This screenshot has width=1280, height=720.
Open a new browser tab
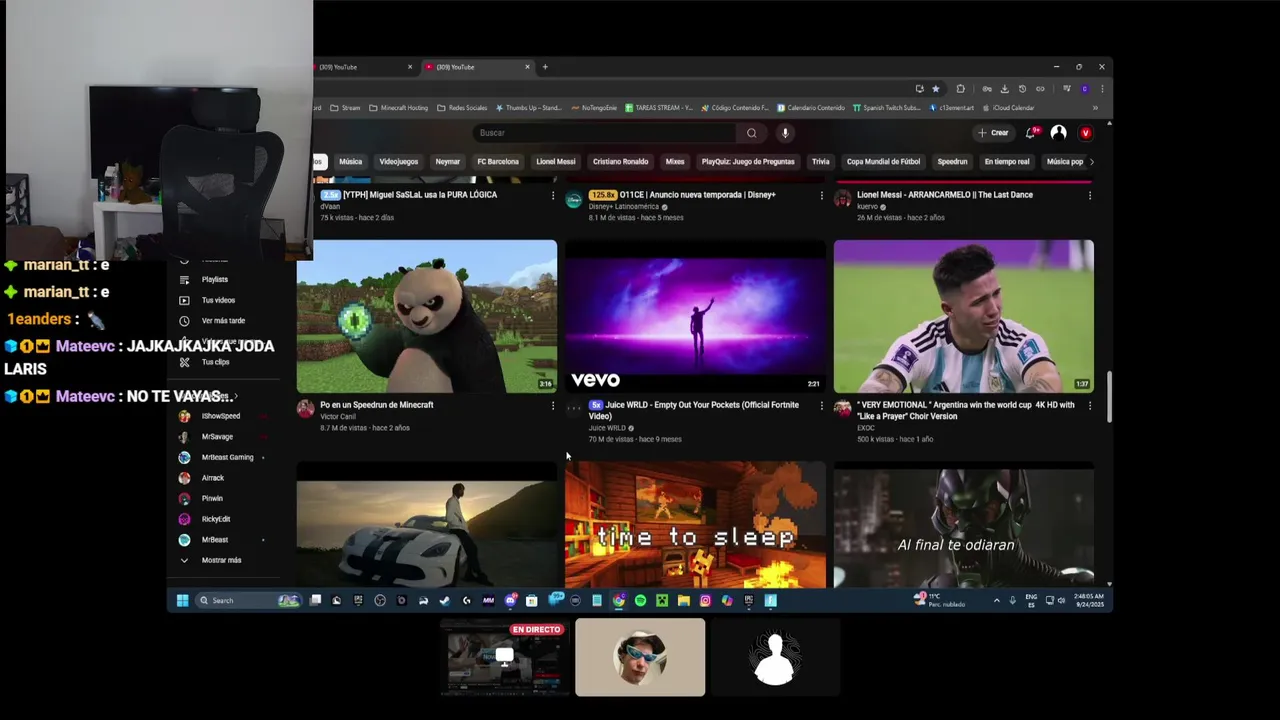(x=545, y=67)
